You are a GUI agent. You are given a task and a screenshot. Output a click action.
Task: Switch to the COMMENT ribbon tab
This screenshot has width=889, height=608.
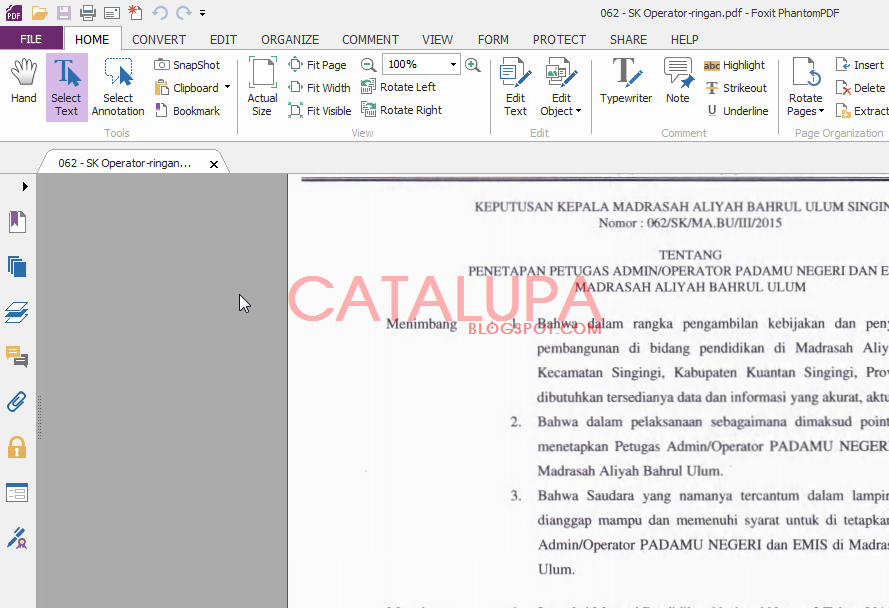tap(370, 39)
